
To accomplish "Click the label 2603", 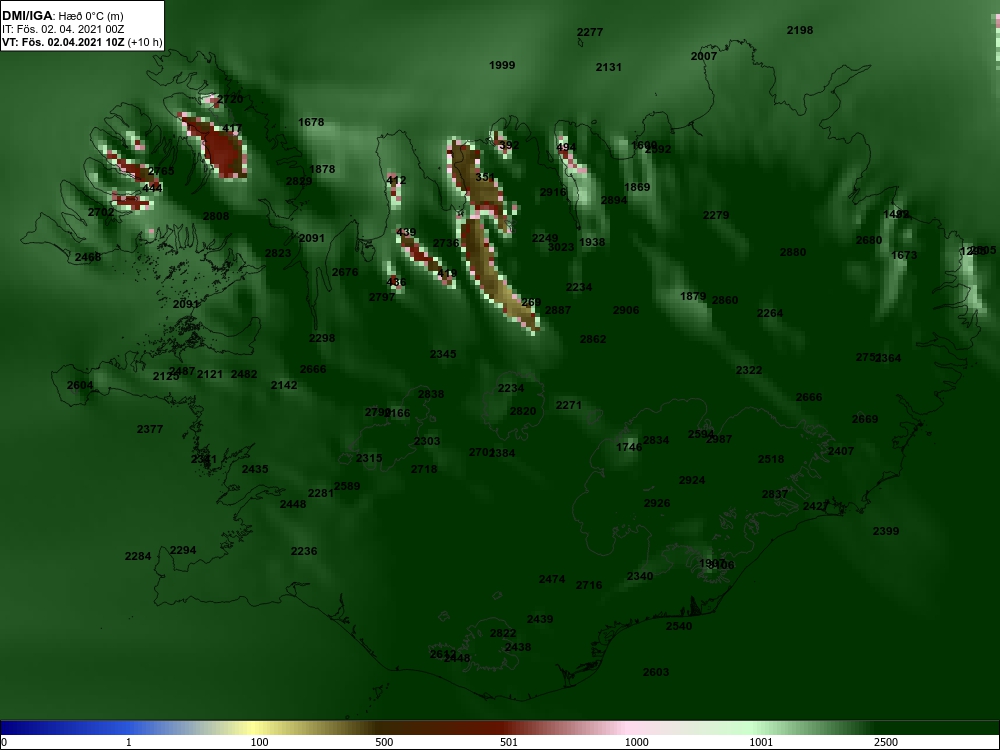I will pos(656,672).
